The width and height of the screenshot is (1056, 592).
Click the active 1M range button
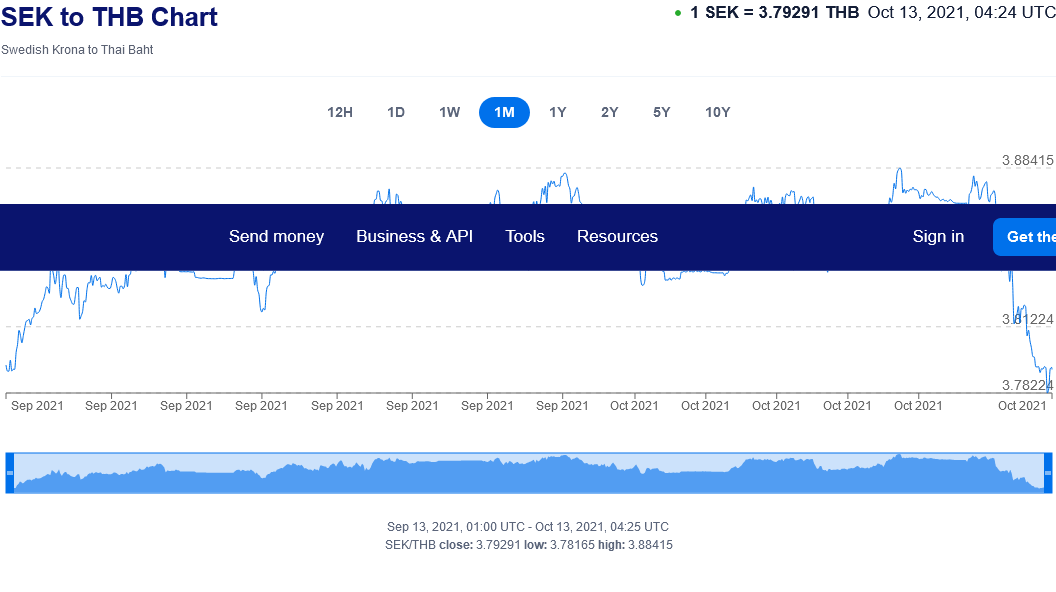pyautogui.click(x=504, y=112)
